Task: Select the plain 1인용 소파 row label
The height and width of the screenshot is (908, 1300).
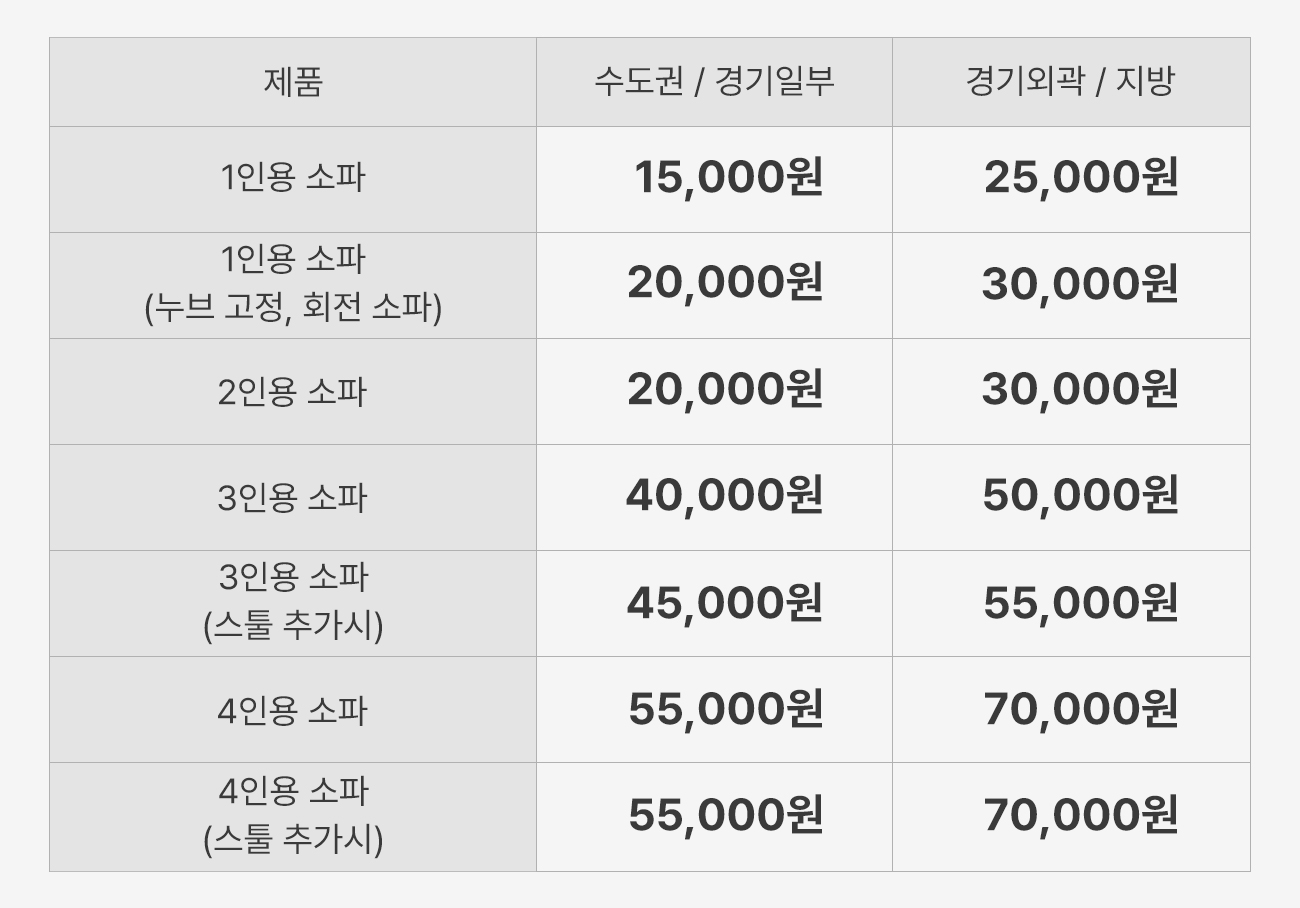Action: [293, 178]
